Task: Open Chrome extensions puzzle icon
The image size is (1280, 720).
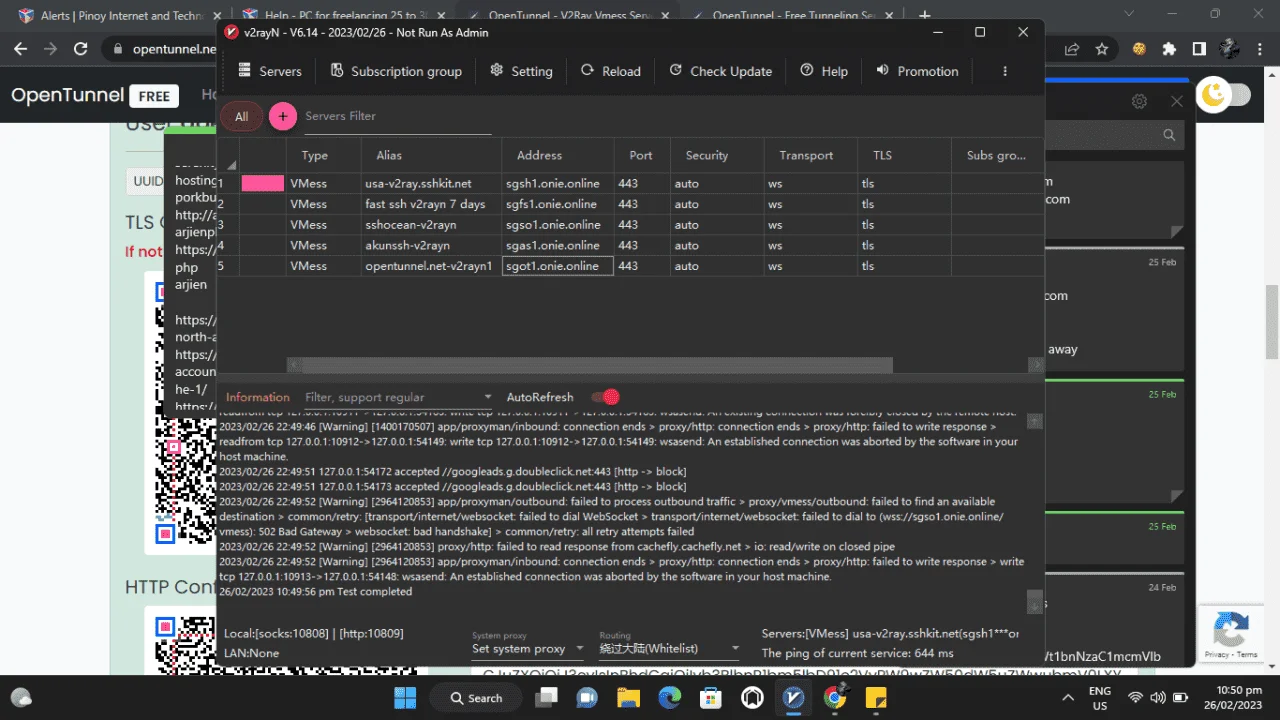Action: pos(1169,48)
